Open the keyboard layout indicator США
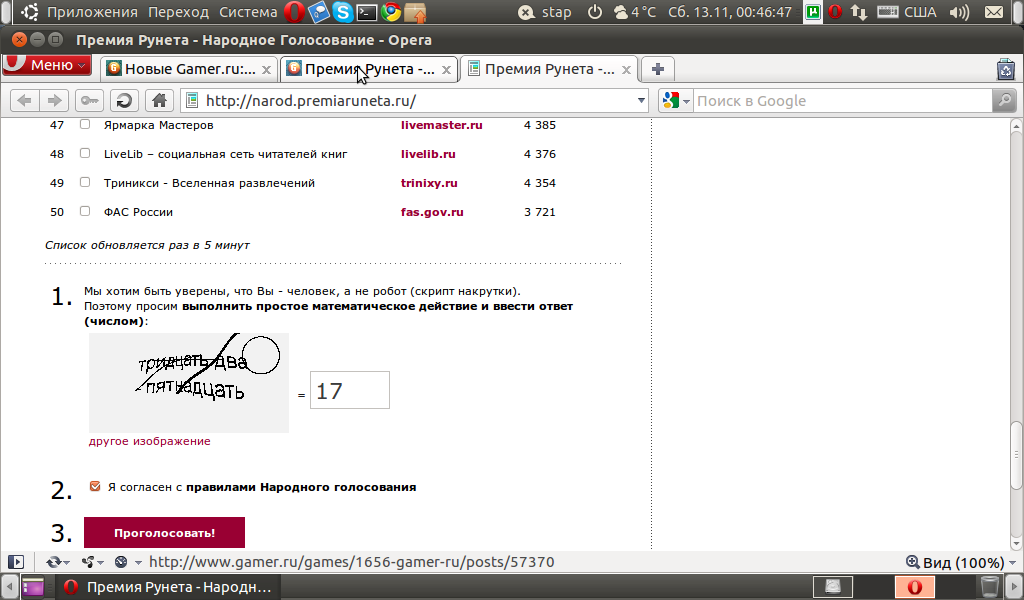The width and height of the screenshot is (1024, 600). click(907, 12)
